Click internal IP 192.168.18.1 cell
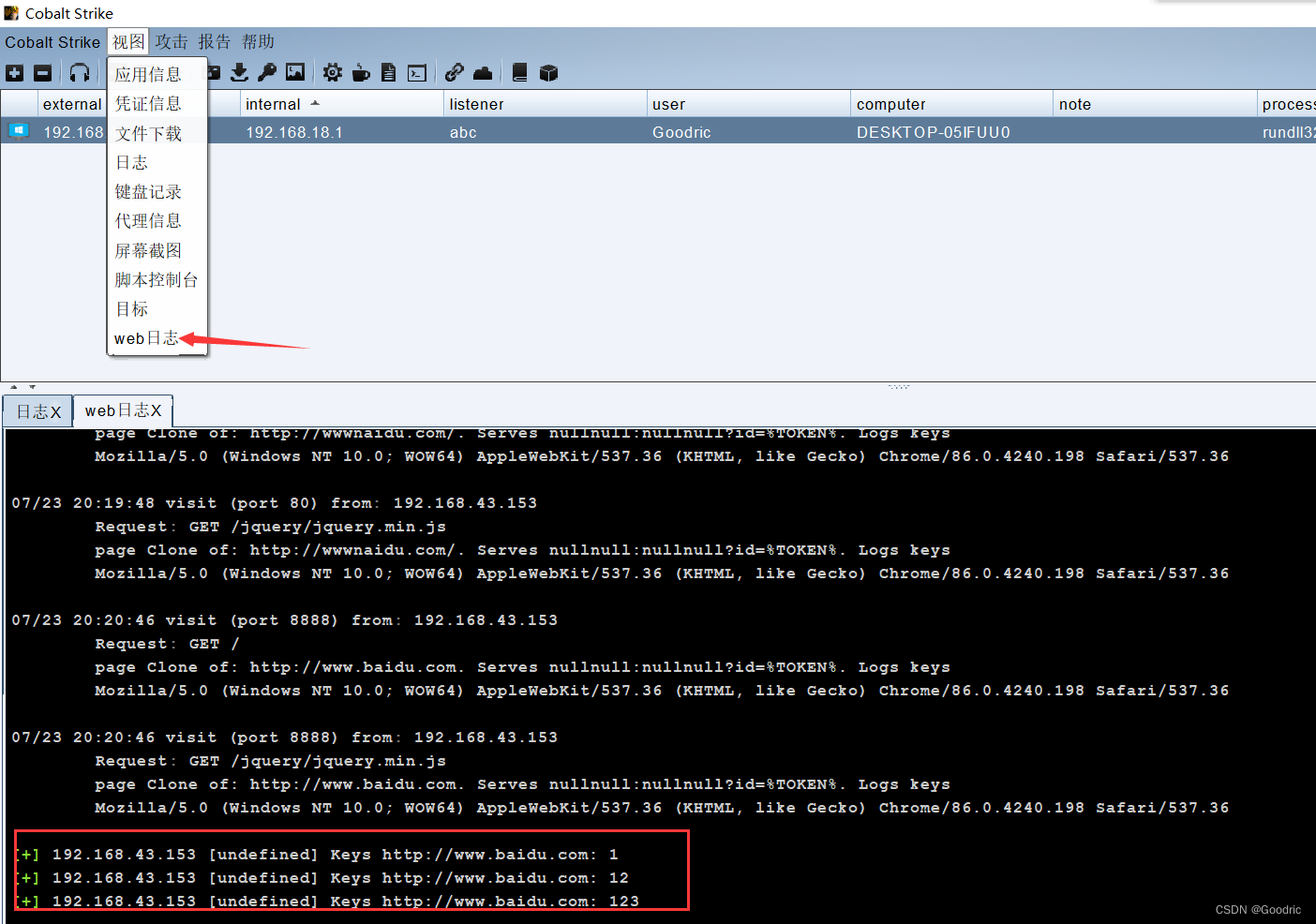Screen dimensions: 1316x924 point(341,132)
